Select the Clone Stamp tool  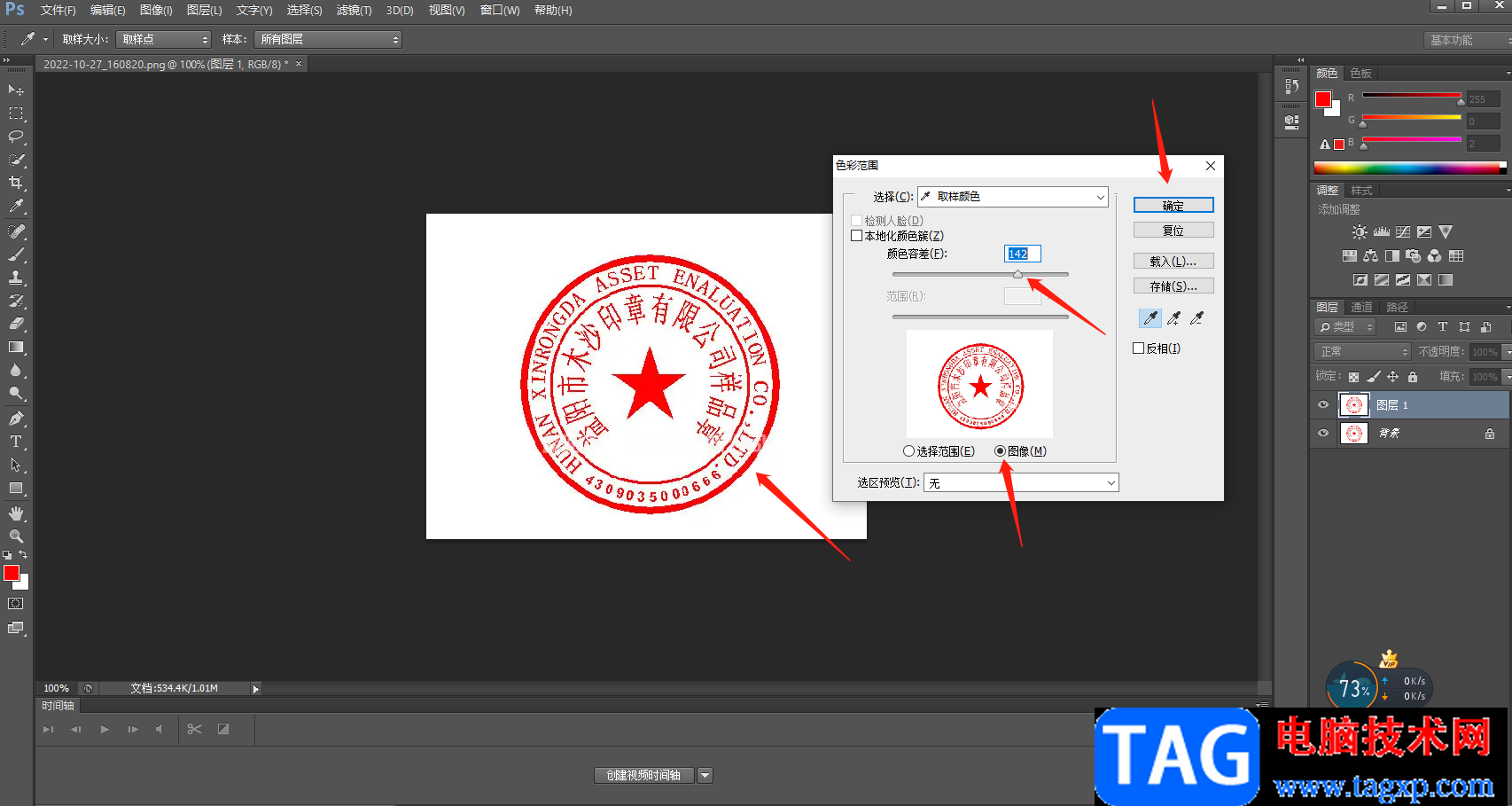pos(16,278)
